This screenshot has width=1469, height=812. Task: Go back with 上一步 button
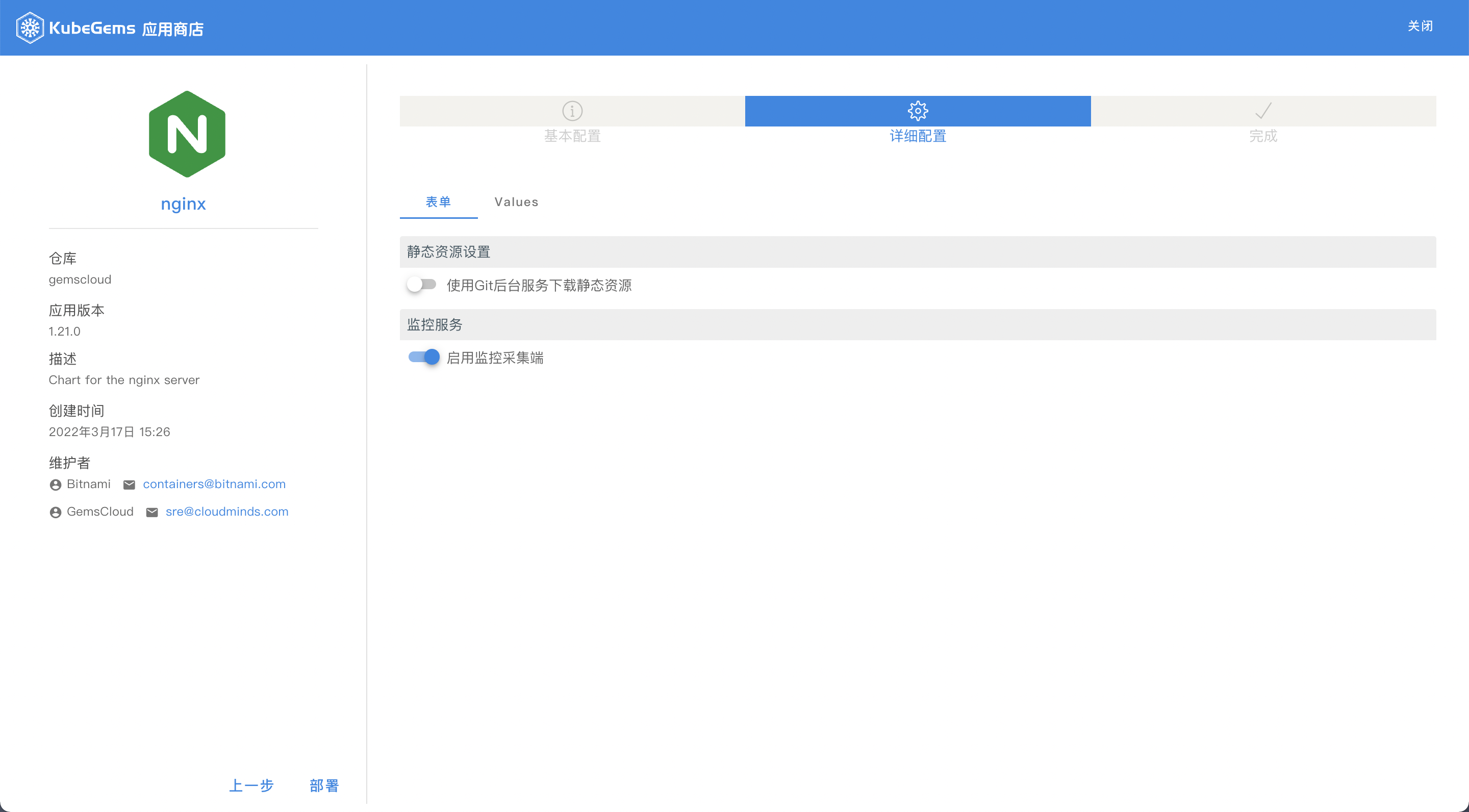tap(251, 785)
